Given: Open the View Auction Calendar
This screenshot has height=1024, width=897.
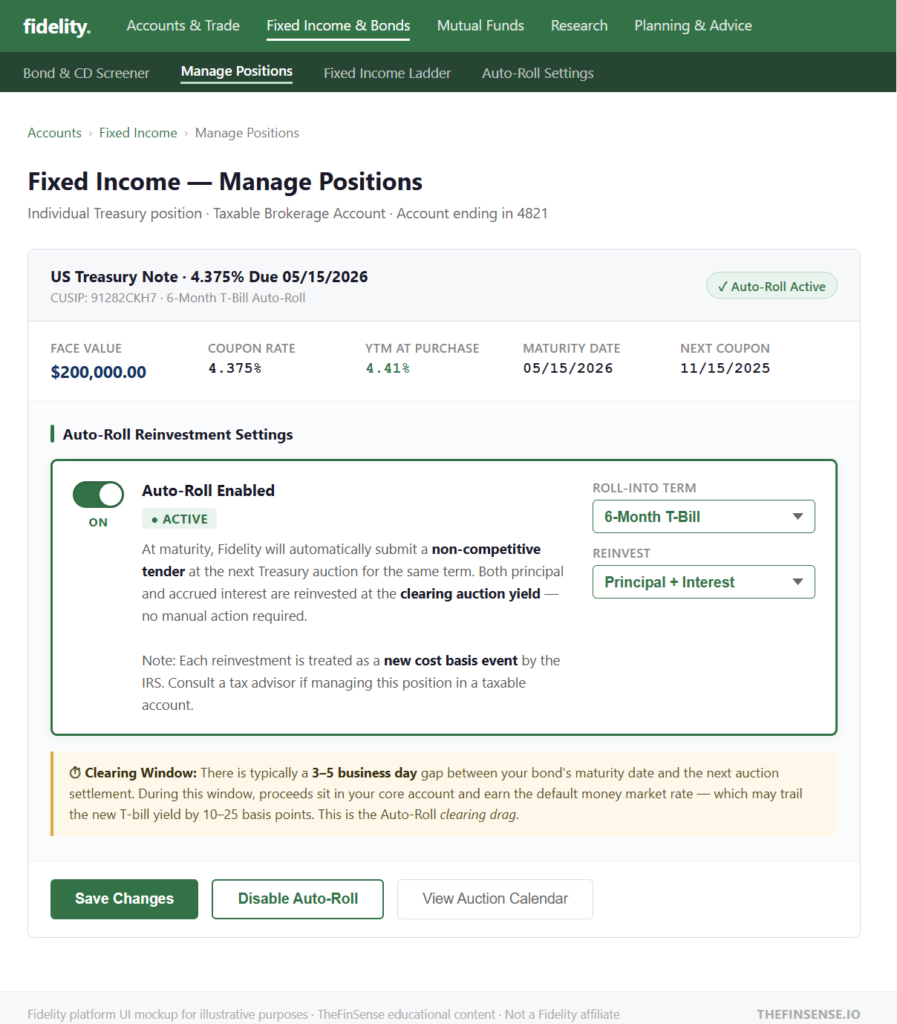Looking at the screenshot, I should click(494, 899).
